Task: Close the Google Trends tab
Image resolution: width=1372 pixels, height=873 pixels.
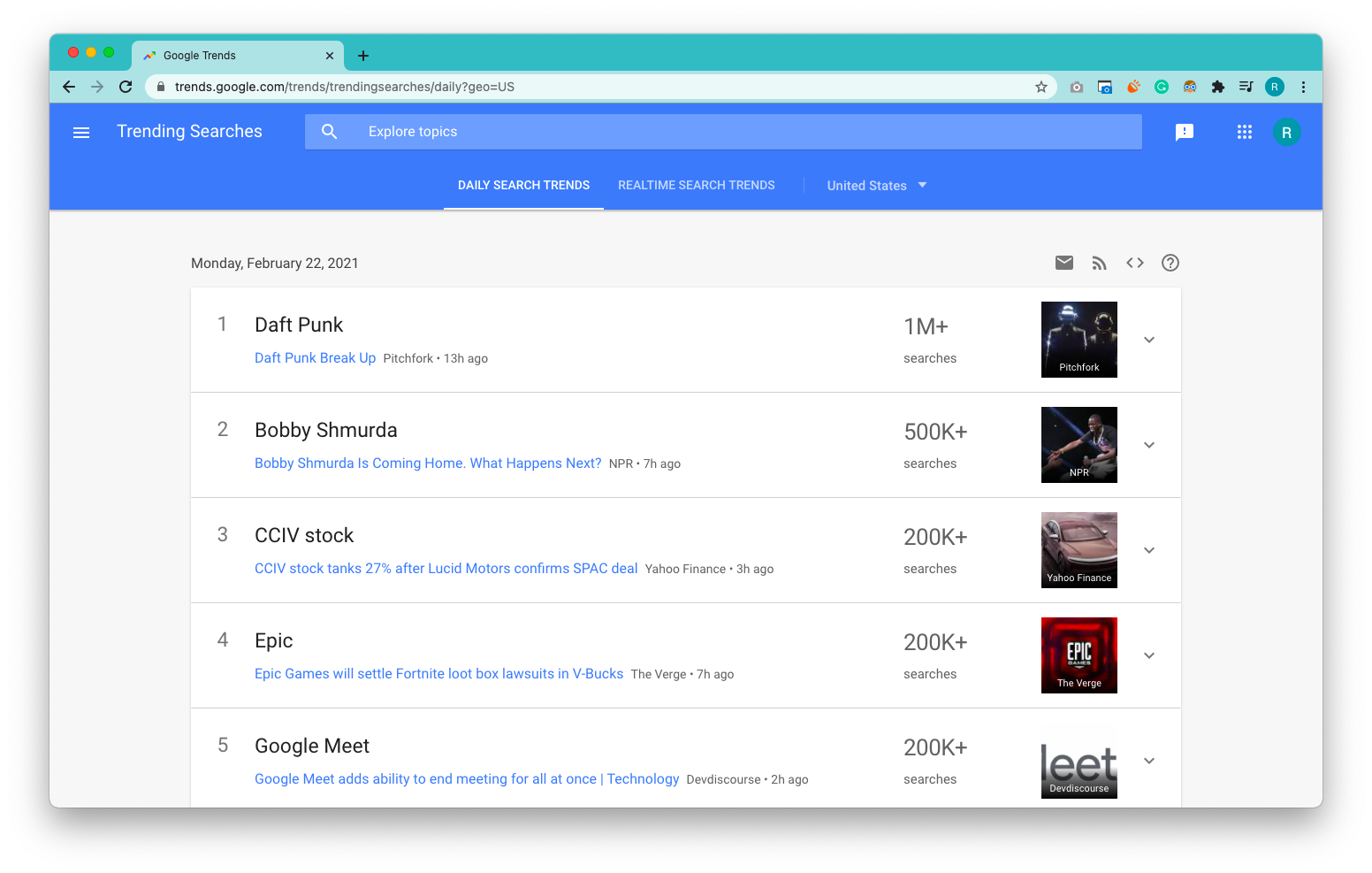Action: pos(330,56)
